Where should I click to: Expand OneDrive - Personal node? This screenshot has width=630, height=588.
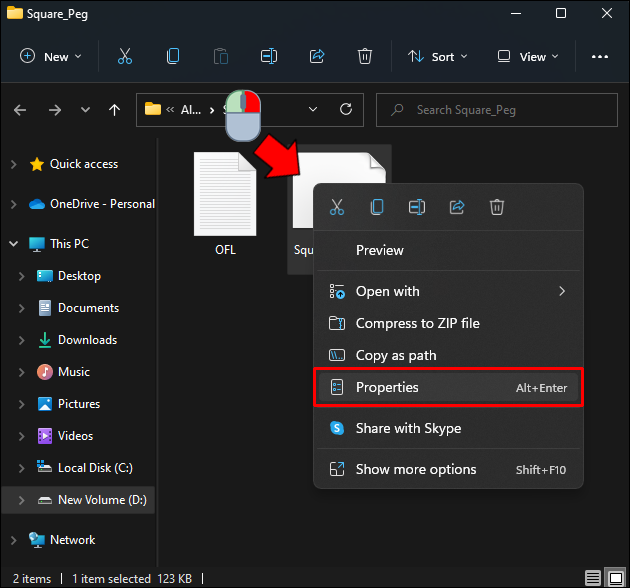pyautogui.click(x=14, y=204)
